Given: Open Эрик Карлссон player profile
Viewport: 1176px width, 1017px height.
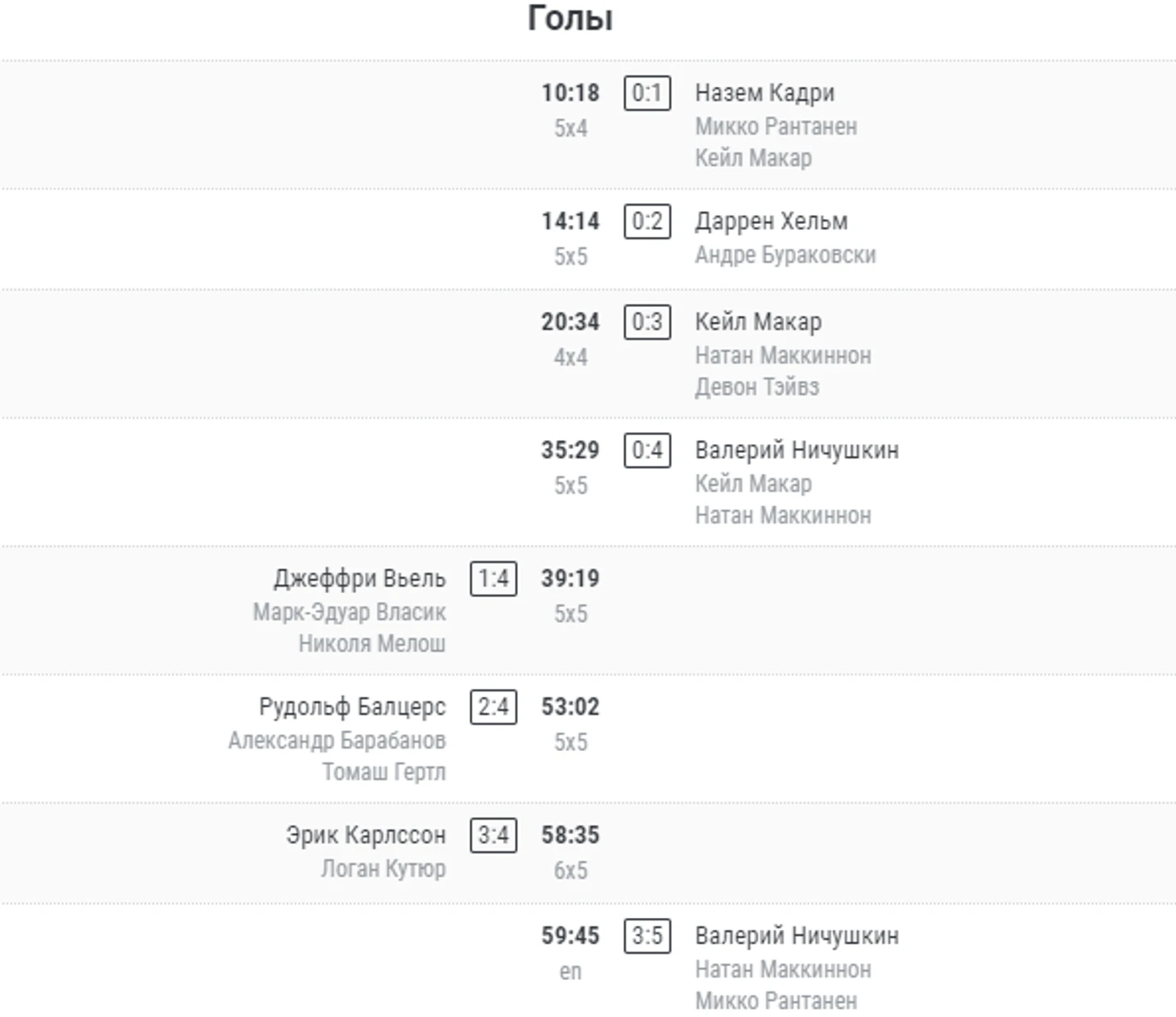Looking at the screenshot, I should point(366,835).
